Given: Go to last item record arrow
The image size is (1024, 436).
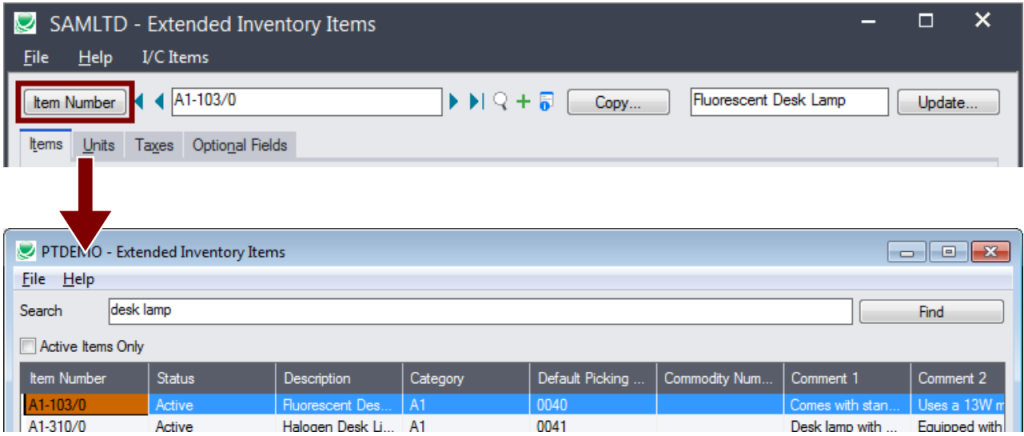Looking at the screenshot, I should point(476,102).
